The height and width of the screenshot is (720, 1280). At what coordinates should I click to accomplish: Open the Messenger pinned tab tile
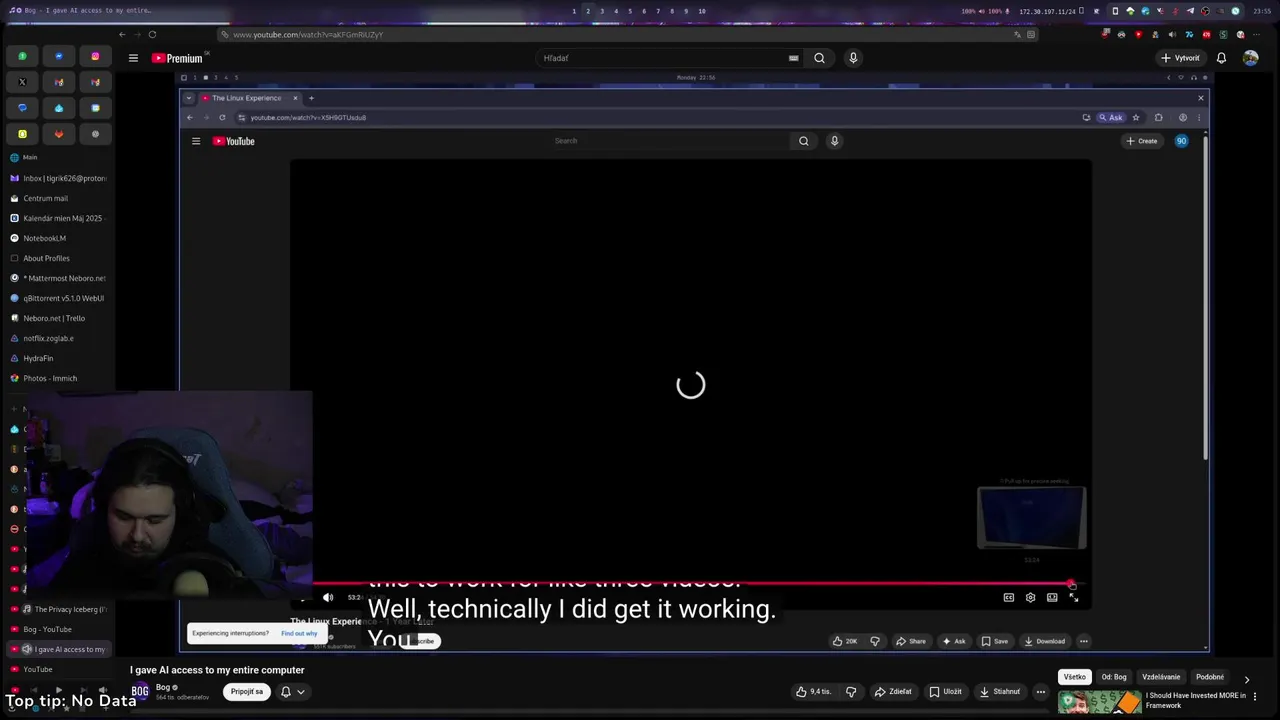click(59, 56)
